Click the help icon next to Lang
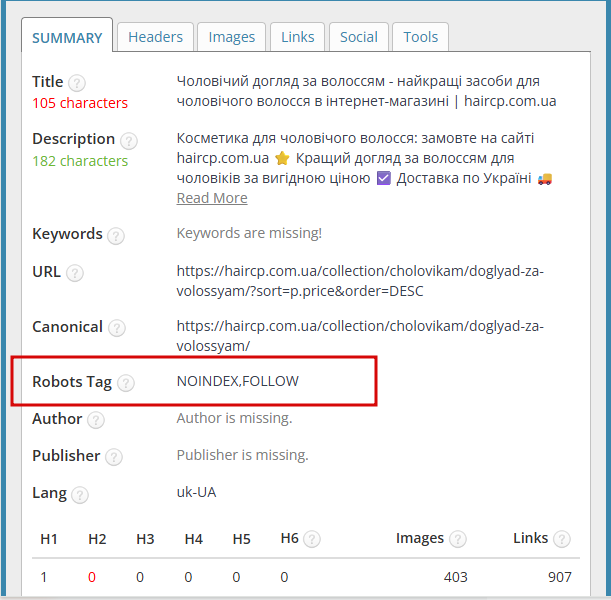This screenshot has height=600, width=611. click(x=80, y=495)
